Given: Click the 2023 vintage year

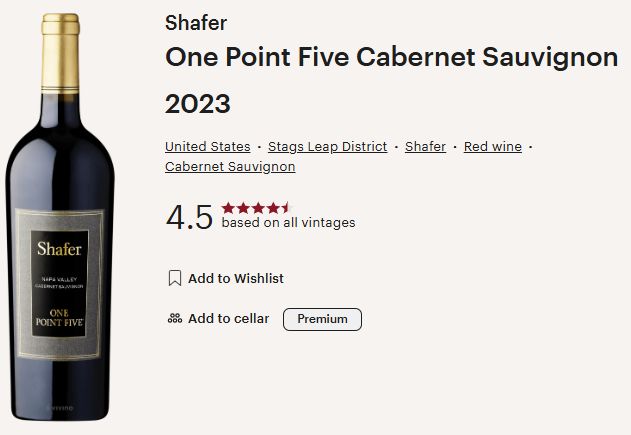Looking at the screenshot, I should pos(198,103).
